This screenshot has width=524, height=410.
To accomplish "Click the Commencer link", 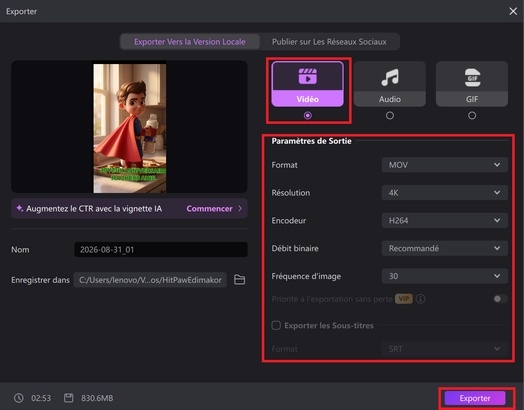I will click(x=209, y=209).
